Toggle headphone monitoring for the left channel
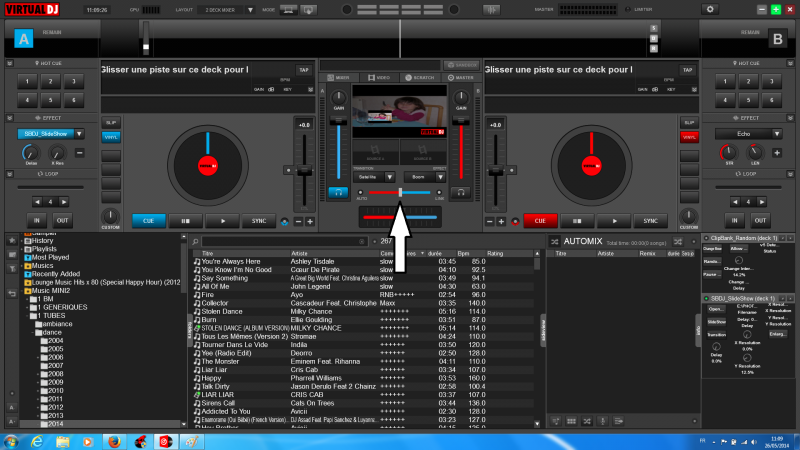The height and width of the screenshot is (450, 800). 337,191
